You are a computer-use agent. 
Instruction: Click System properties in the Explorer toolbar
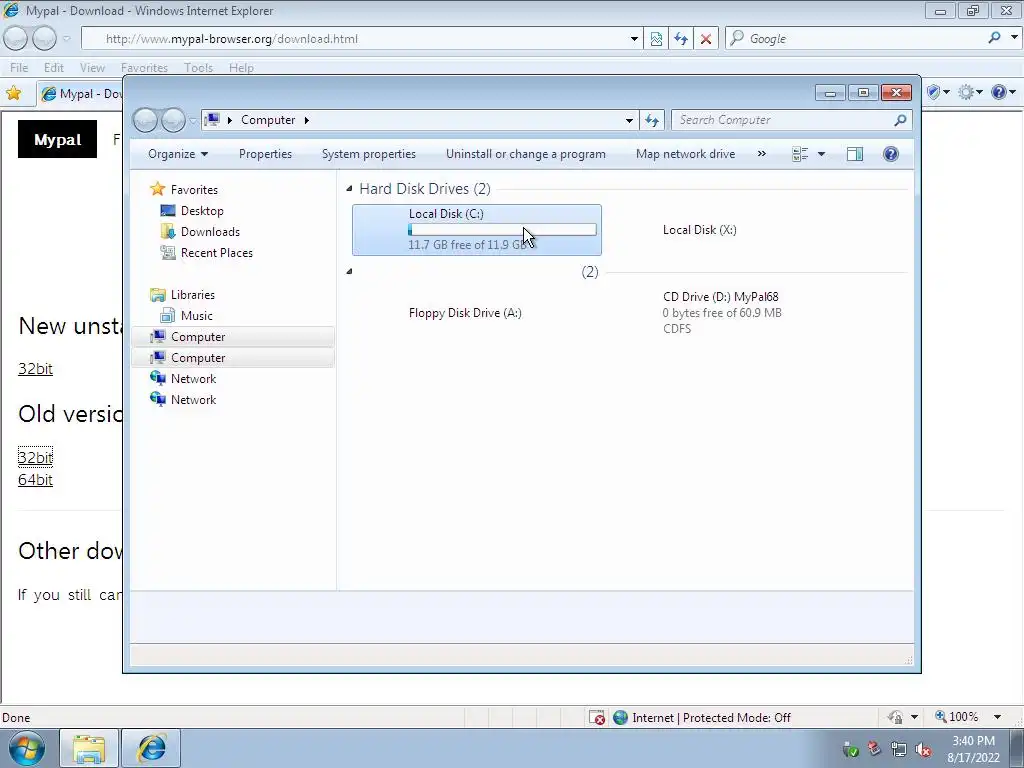tap(368, 154)
